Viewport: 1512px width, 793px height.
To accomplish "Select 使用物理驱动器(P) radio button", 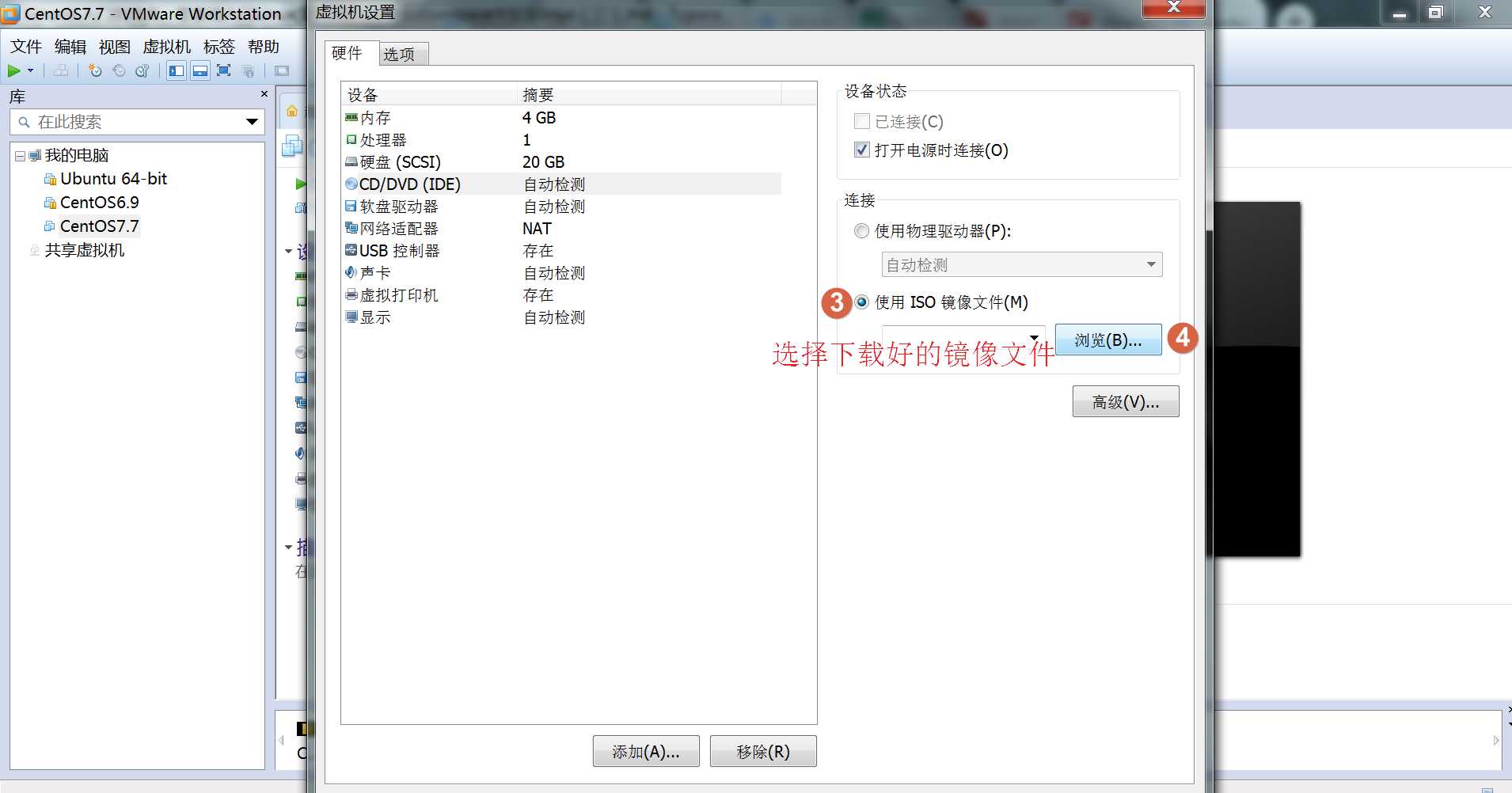I will pos(862,231).
